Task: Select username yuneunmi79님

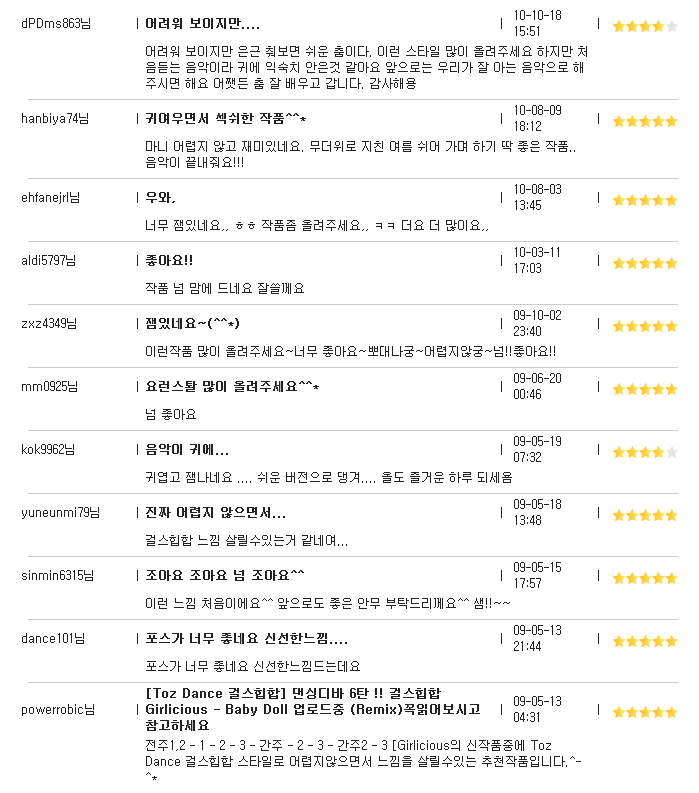Action: pyautogui.click(x=61, y=513)
